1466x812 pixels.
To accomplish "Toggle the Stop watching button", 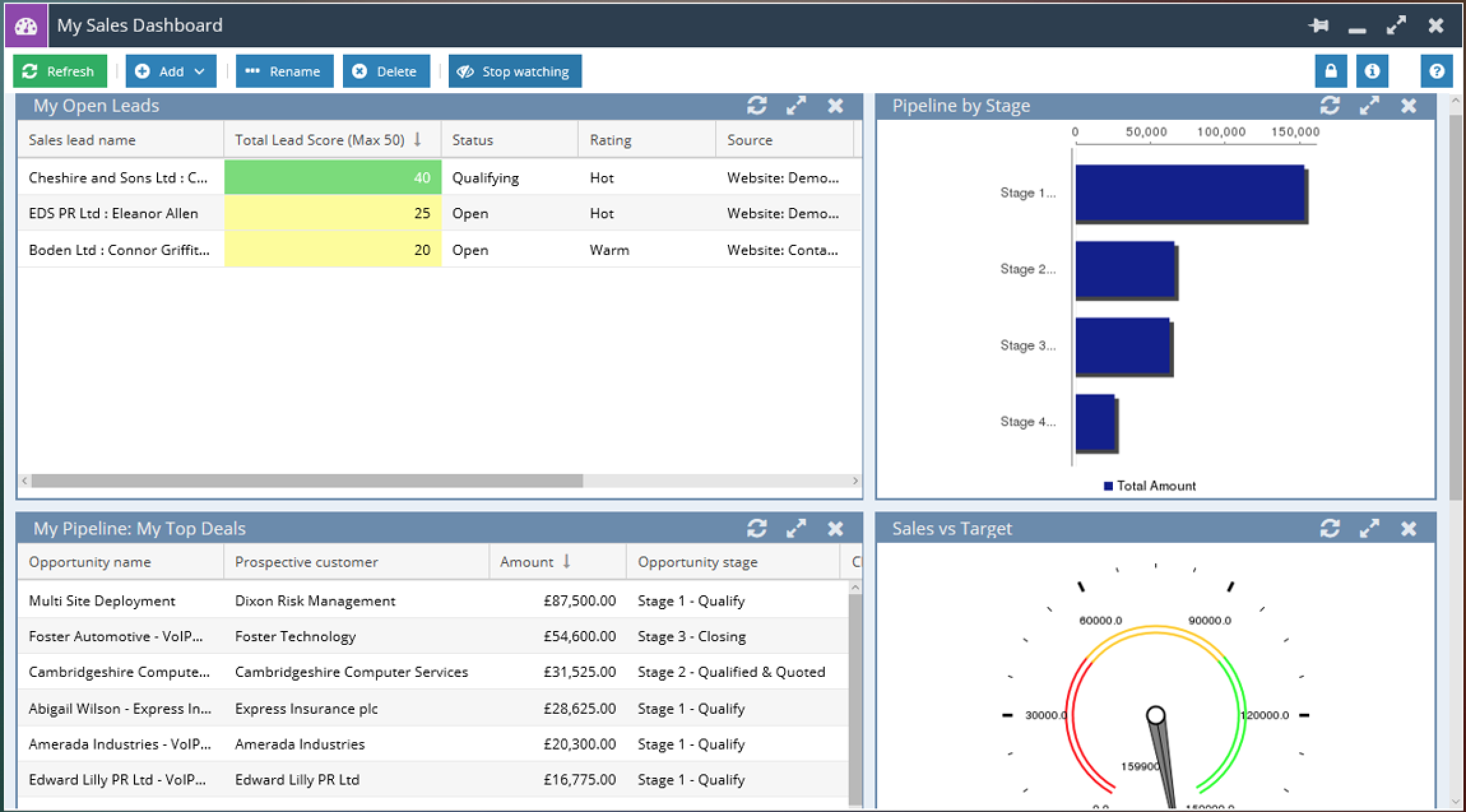I will [514, 71].
